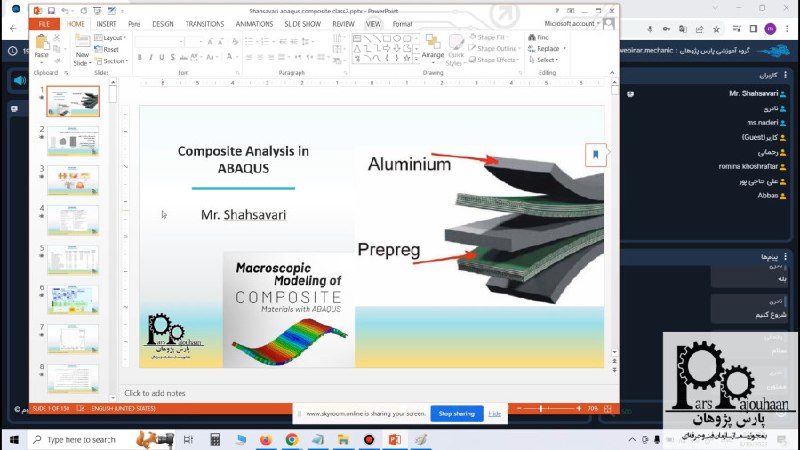800x450 pixels.
Task: Click 'Click to add notes' area
Action: (155, 393)
